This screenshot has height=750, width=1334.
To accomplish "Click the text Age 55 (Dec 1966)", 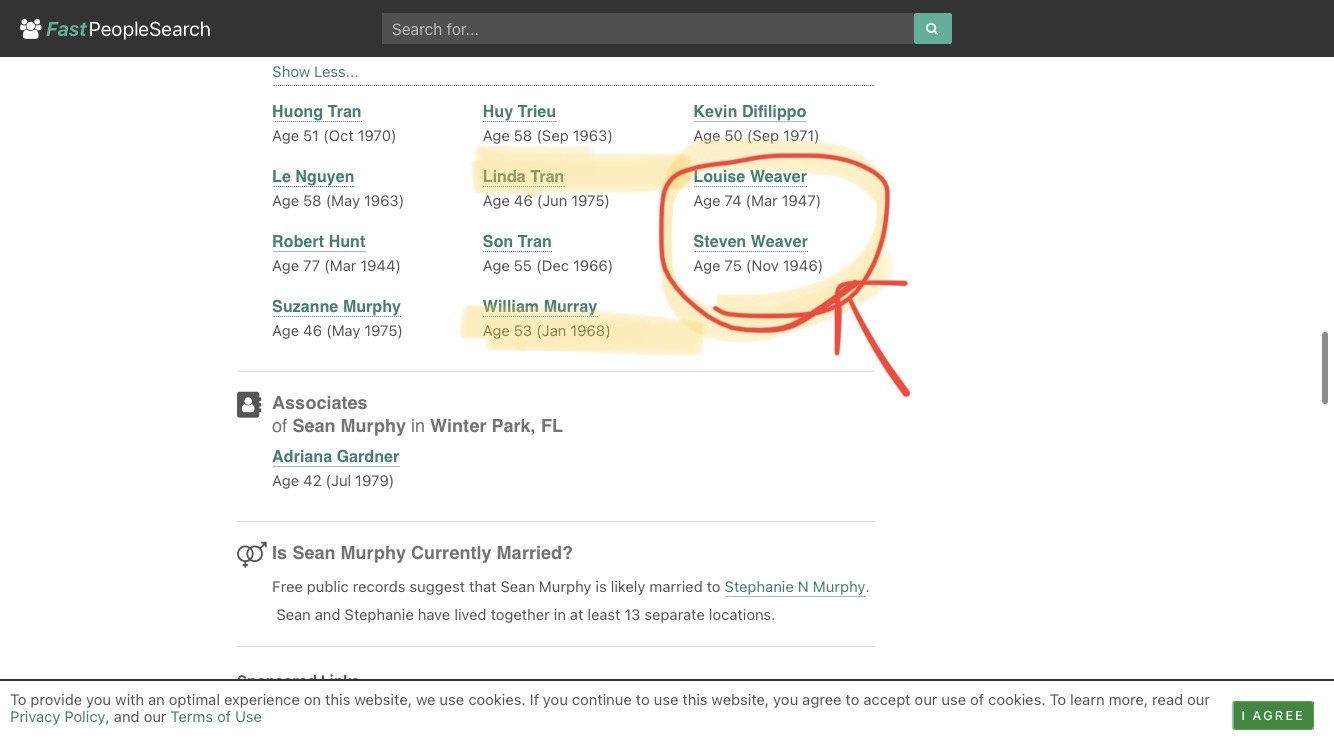I will 548,266.
